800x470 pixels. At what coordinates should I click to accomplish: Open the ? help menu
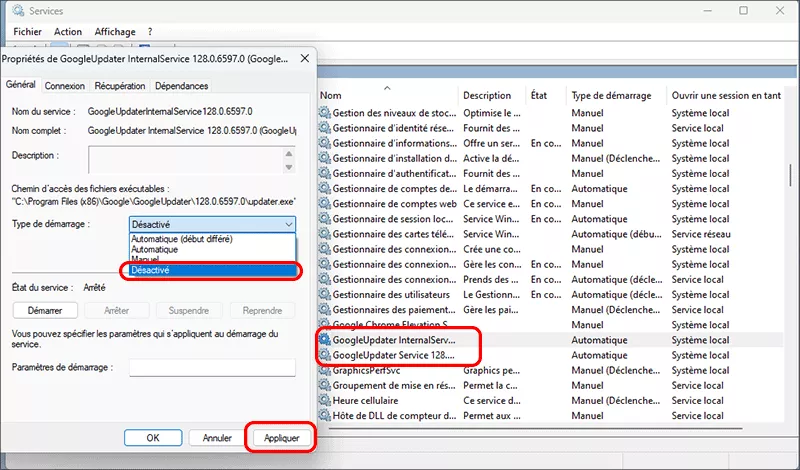(x=150, y=32)
